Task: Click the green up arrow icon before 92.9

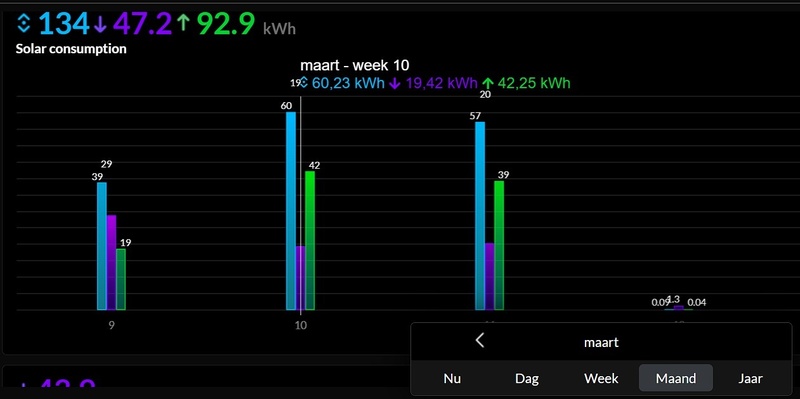Action: pos(184,23)
